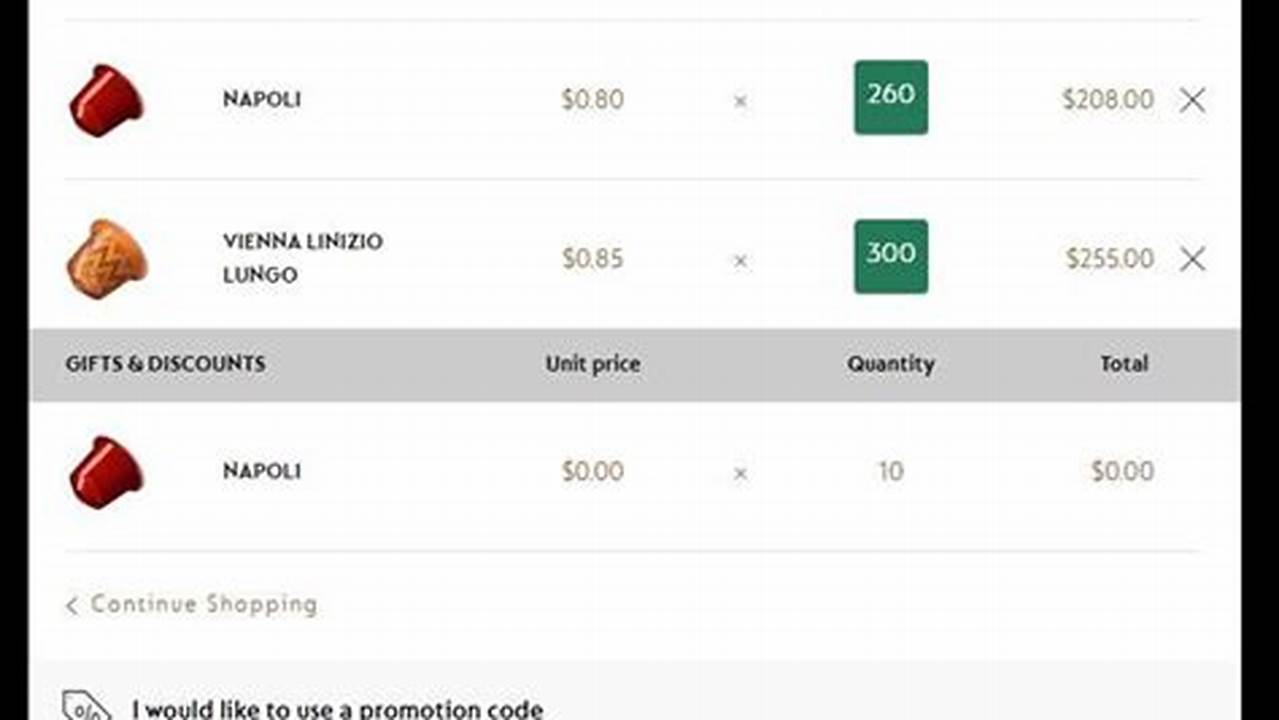Image resolution: width=1279 pixels, height=720 pixels.
Task: Click the Vienna Linizio Lungo product name
Action: coord(302,258)
